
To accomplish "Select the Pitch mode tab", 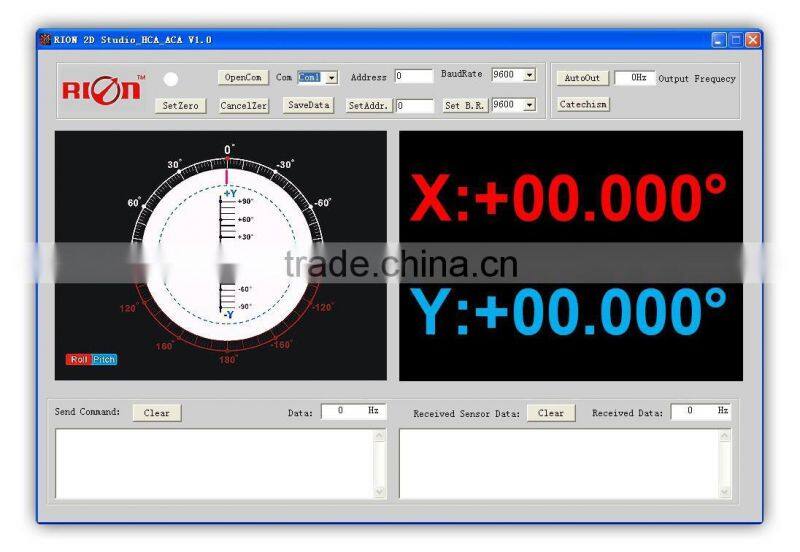I will coord(104,359).
